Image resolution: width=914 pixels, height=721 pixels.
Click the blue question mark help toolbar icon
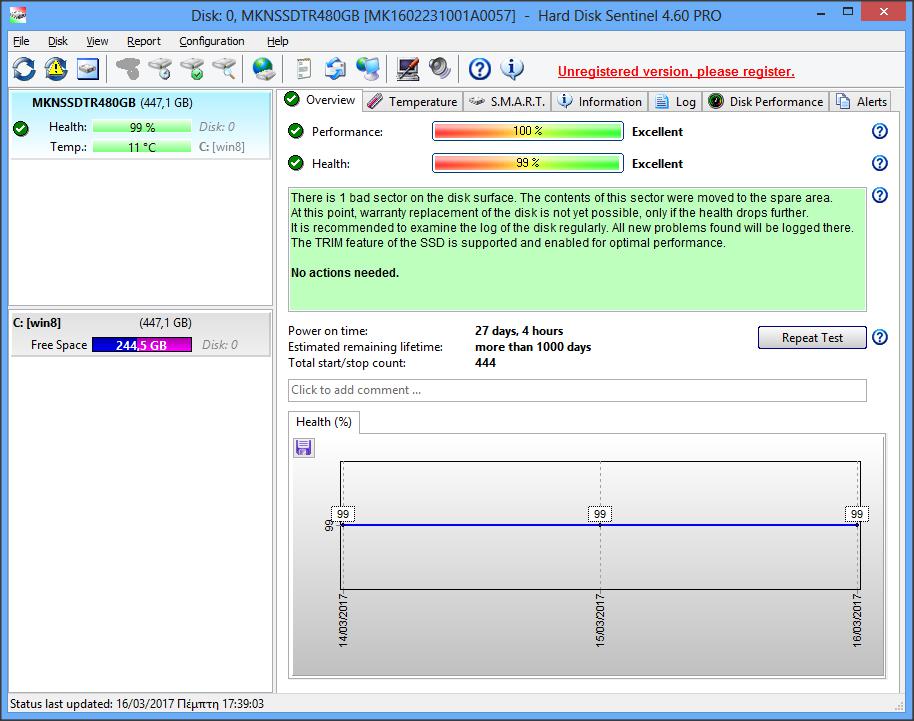(x=480, y=69)
